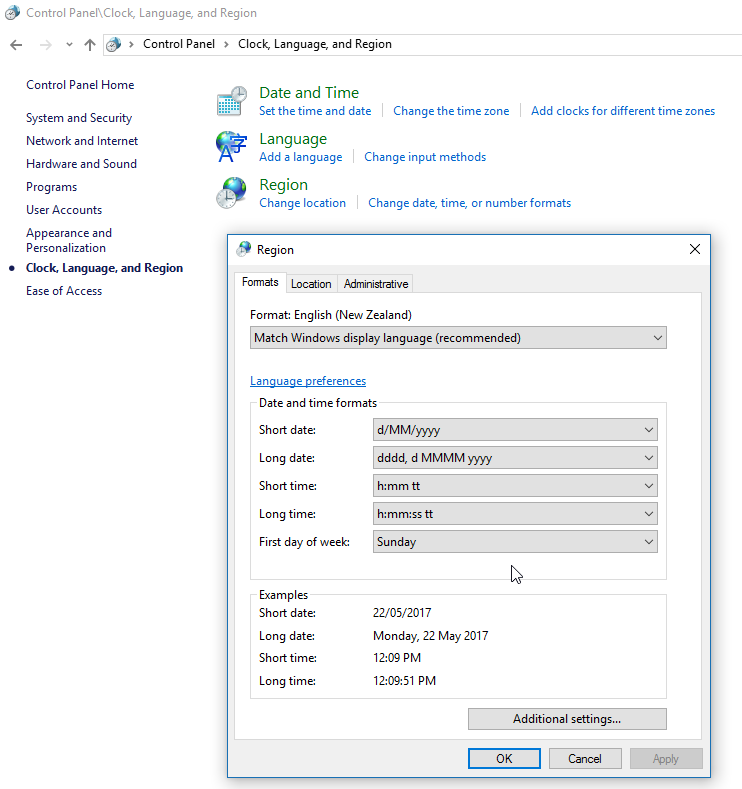Click Change the time zone
Screen dimensions: 742x789
tap(451, 111)
